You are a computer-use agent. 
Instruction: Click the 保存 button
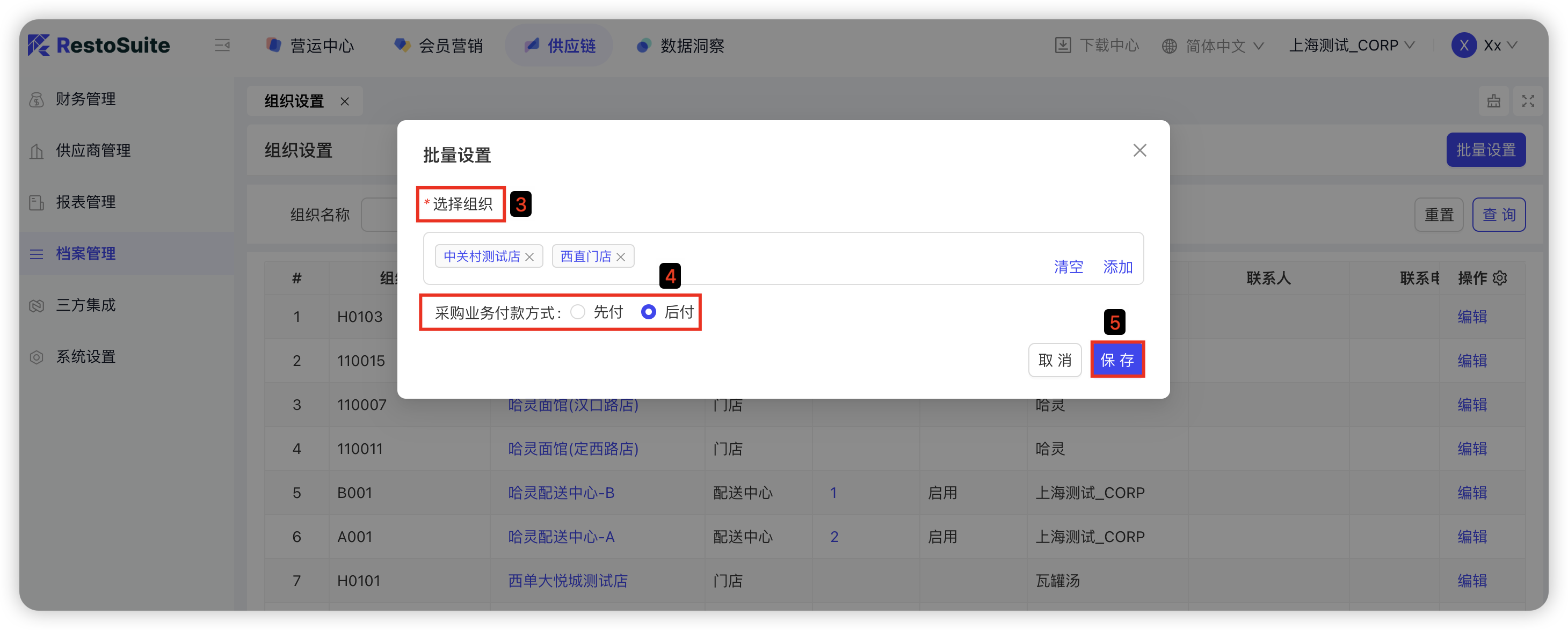click(1117, 360)
